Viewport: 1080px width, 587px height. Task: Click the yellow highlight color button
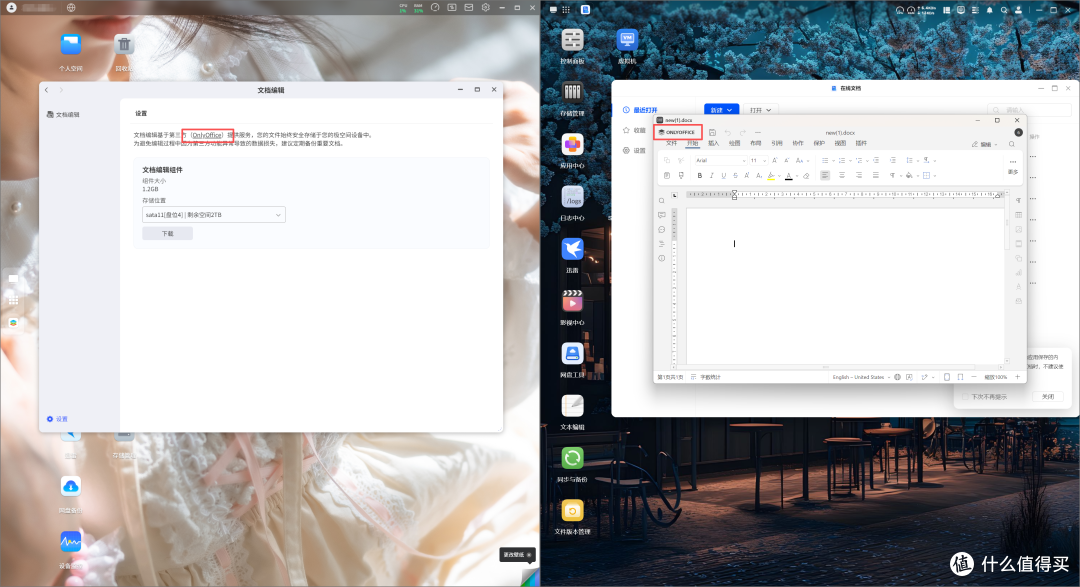tap(771, 176)
